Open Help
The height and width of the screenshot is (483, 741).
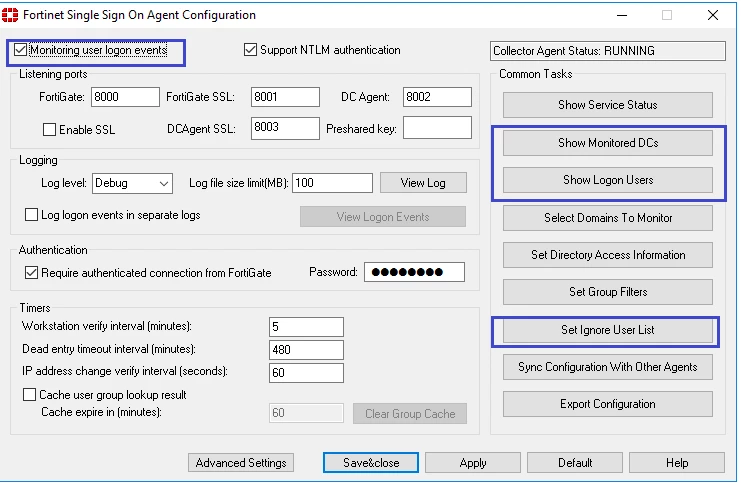pyautogui.click(x=677, y=463)
